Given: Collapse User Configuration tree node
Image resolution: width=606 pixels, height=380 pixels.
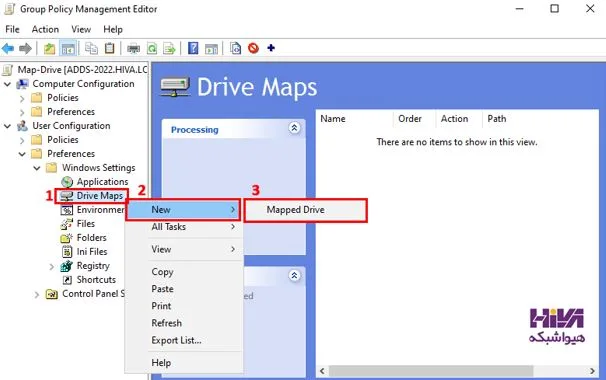Looking at the screenshot, I should (x=7, y=126).
